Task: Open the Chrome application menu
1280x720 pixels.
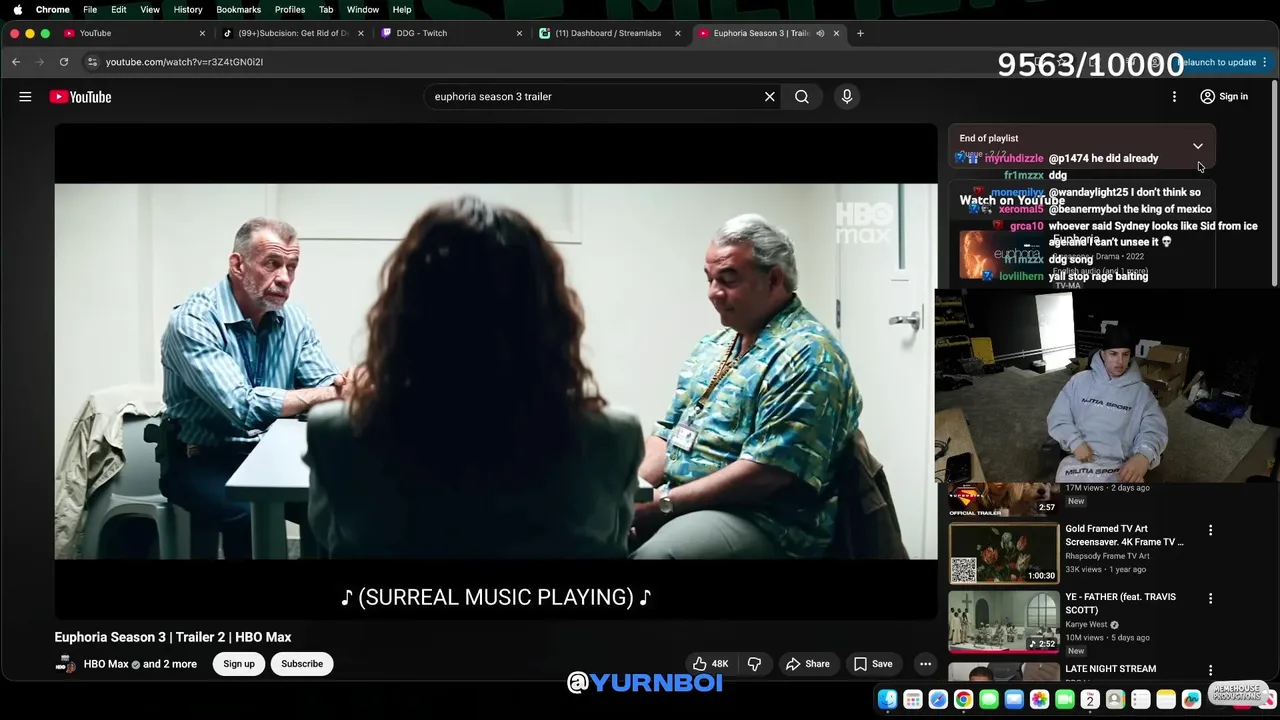Action: tap(52, 10)
